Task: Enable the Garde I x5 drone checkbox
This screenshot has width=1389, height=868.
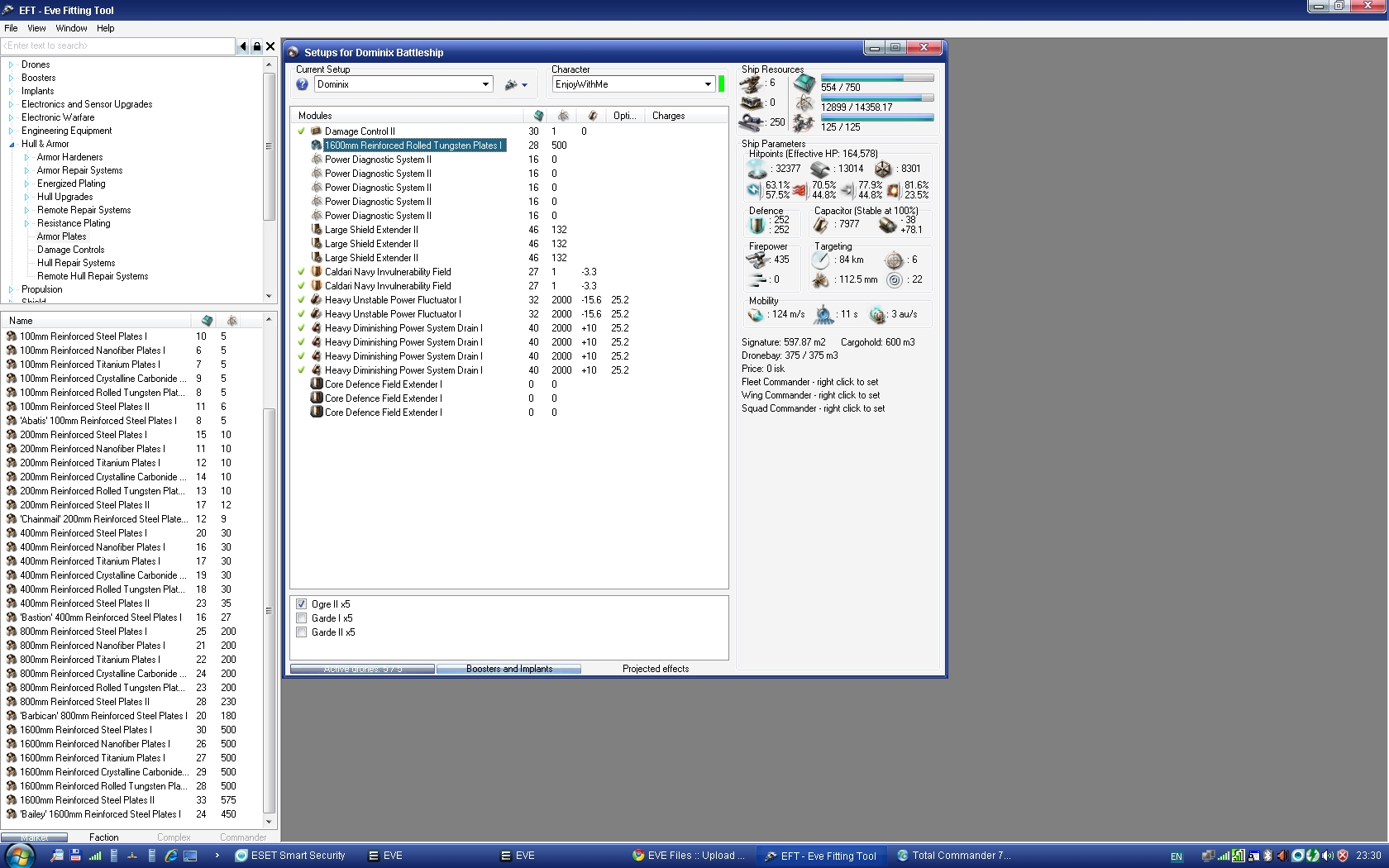Action: [x=302, y=618]
